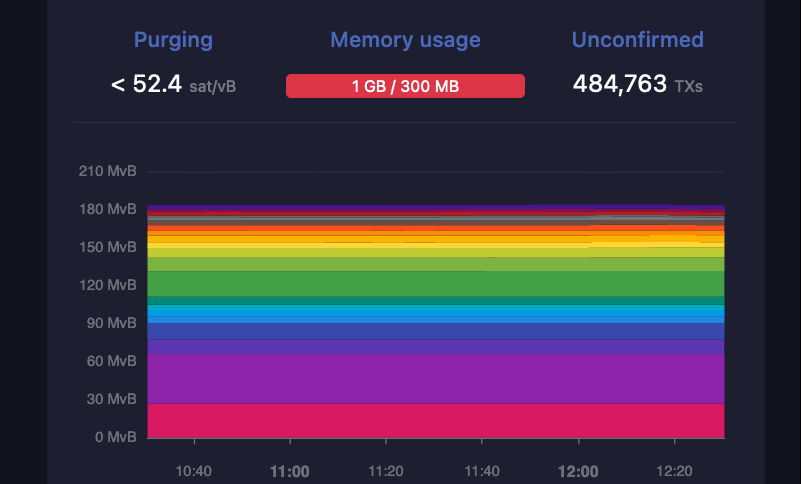Select the 120 MvB axis label

(x=108, y=285)
